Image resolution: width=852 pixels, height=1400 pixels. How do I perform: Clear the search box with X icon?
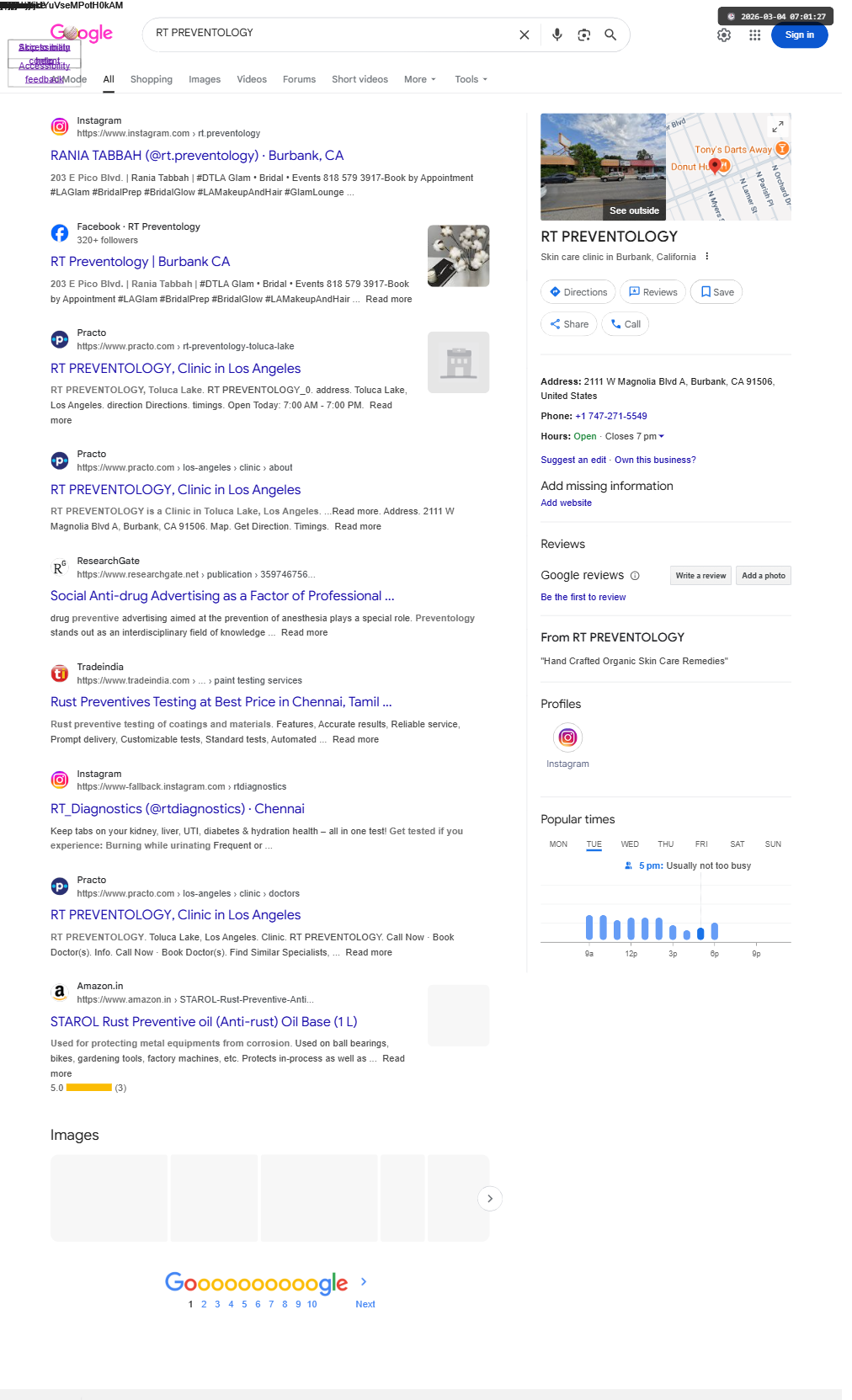pos(525,35)
